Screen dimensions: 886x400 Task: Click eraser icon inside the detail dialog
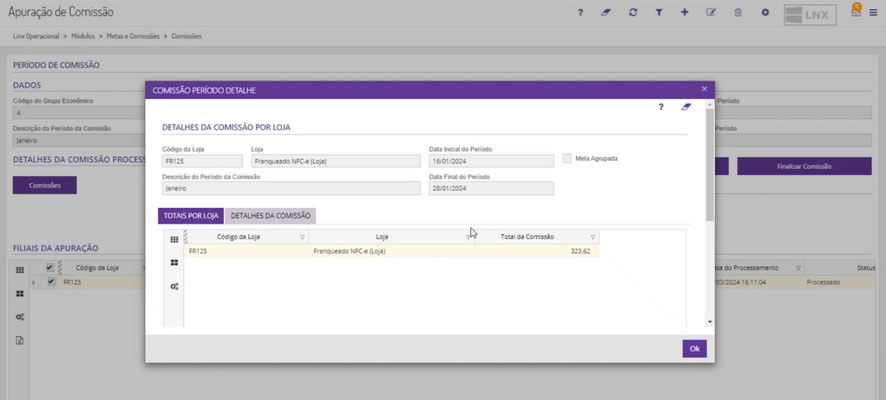(x=686, y=107)
